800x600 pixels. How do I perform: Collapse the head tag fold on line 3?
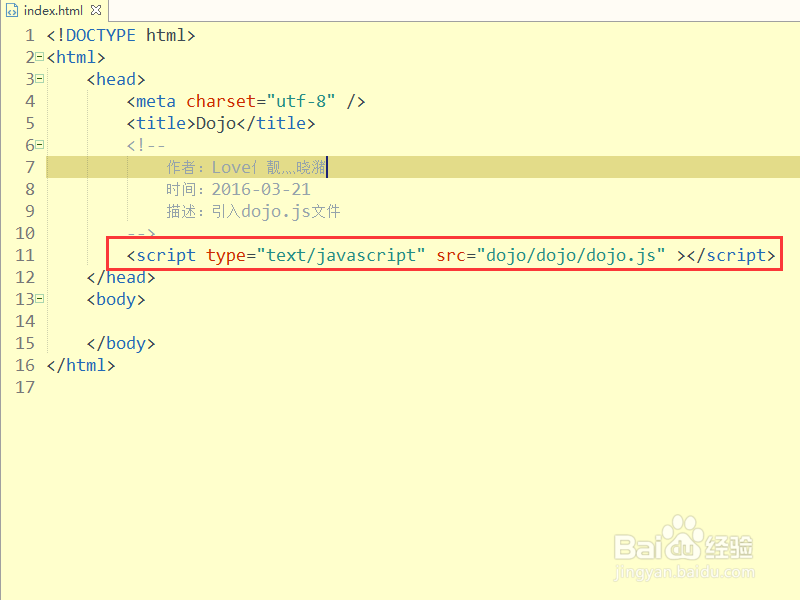(40, 79)
